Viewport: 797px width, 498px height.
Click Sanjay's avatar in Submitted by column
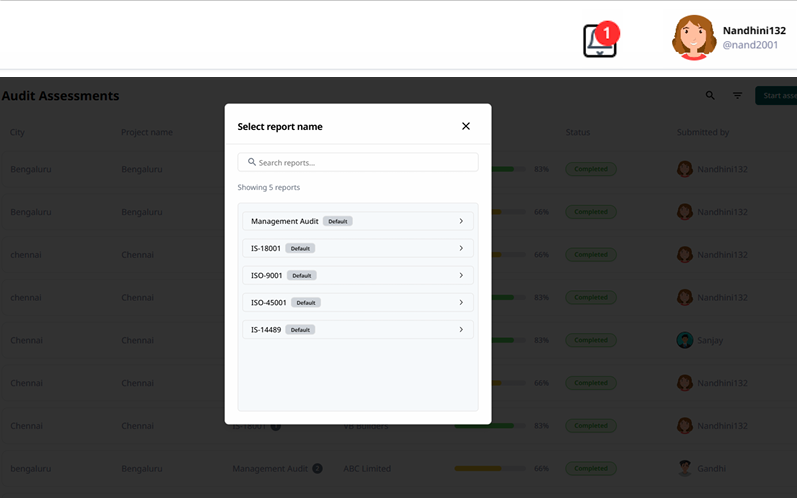pos(684,340)
